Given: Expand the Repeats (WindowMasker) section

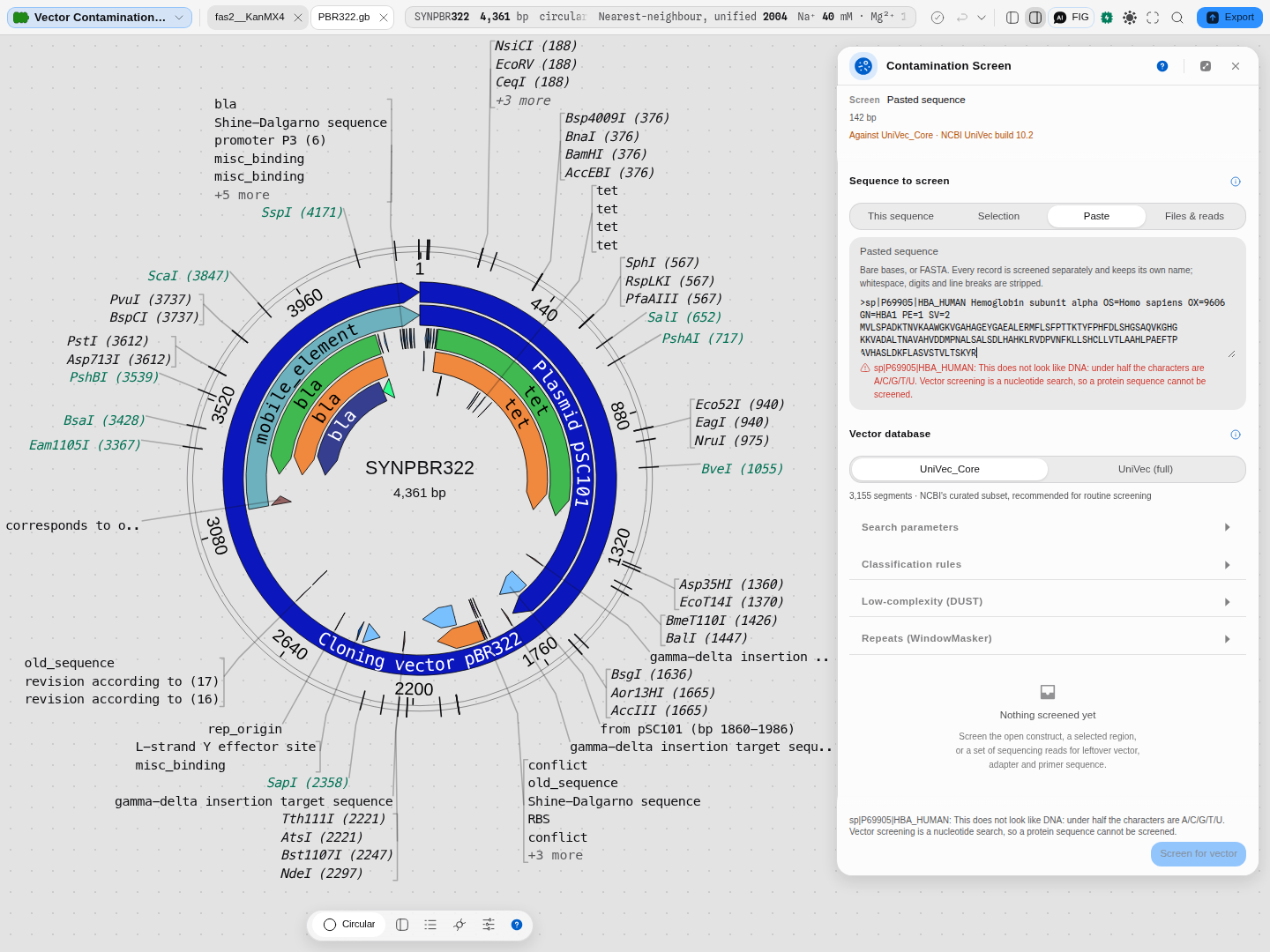Looking at the screenshot, I should tap(1048, 638).
